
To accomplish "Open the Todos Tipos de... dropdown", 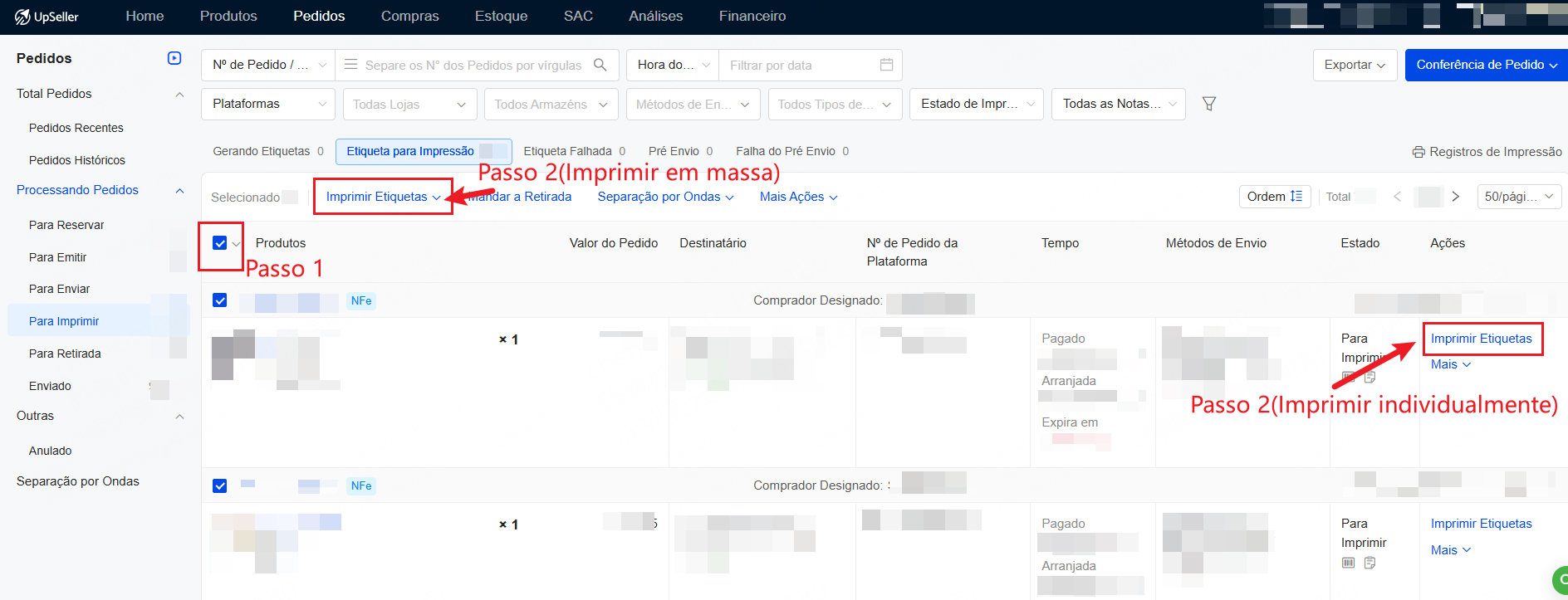I will [835, 104].
